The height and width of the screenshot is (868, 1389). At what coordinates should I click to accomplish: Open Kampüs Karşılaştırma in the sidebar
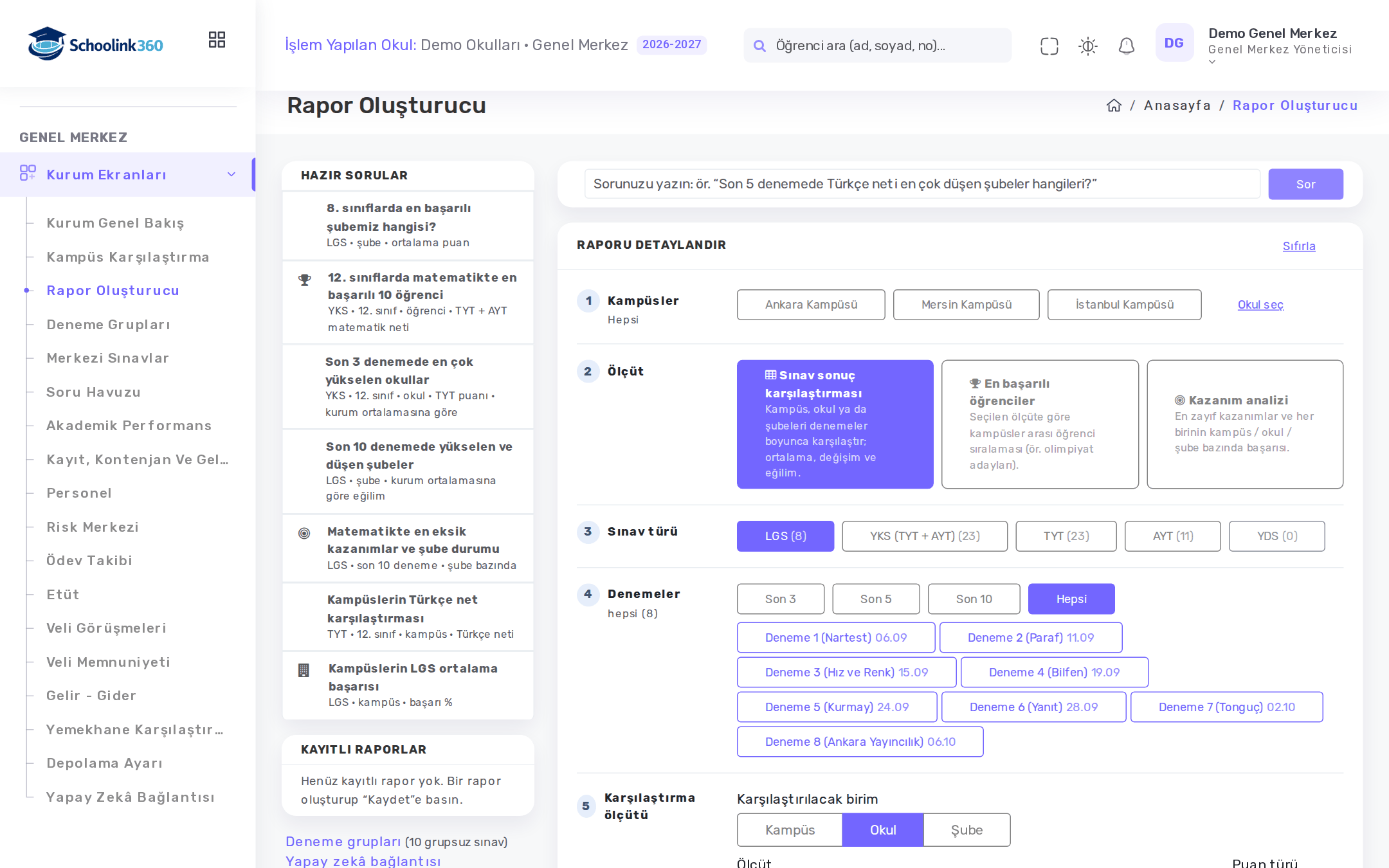tap(127, 257)
